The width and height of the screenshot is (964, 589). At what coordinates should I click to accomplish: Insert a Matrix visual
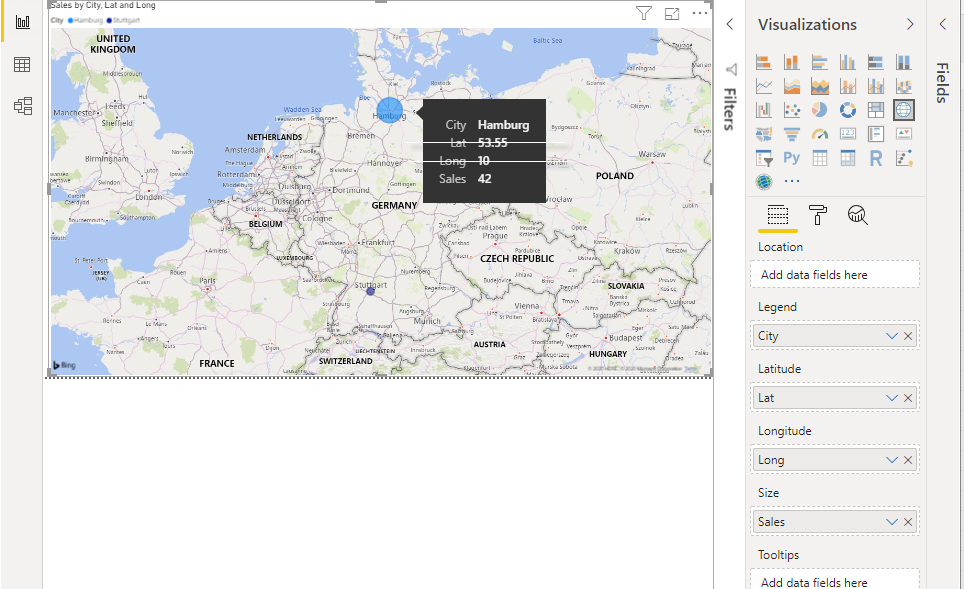coord(848,158)
